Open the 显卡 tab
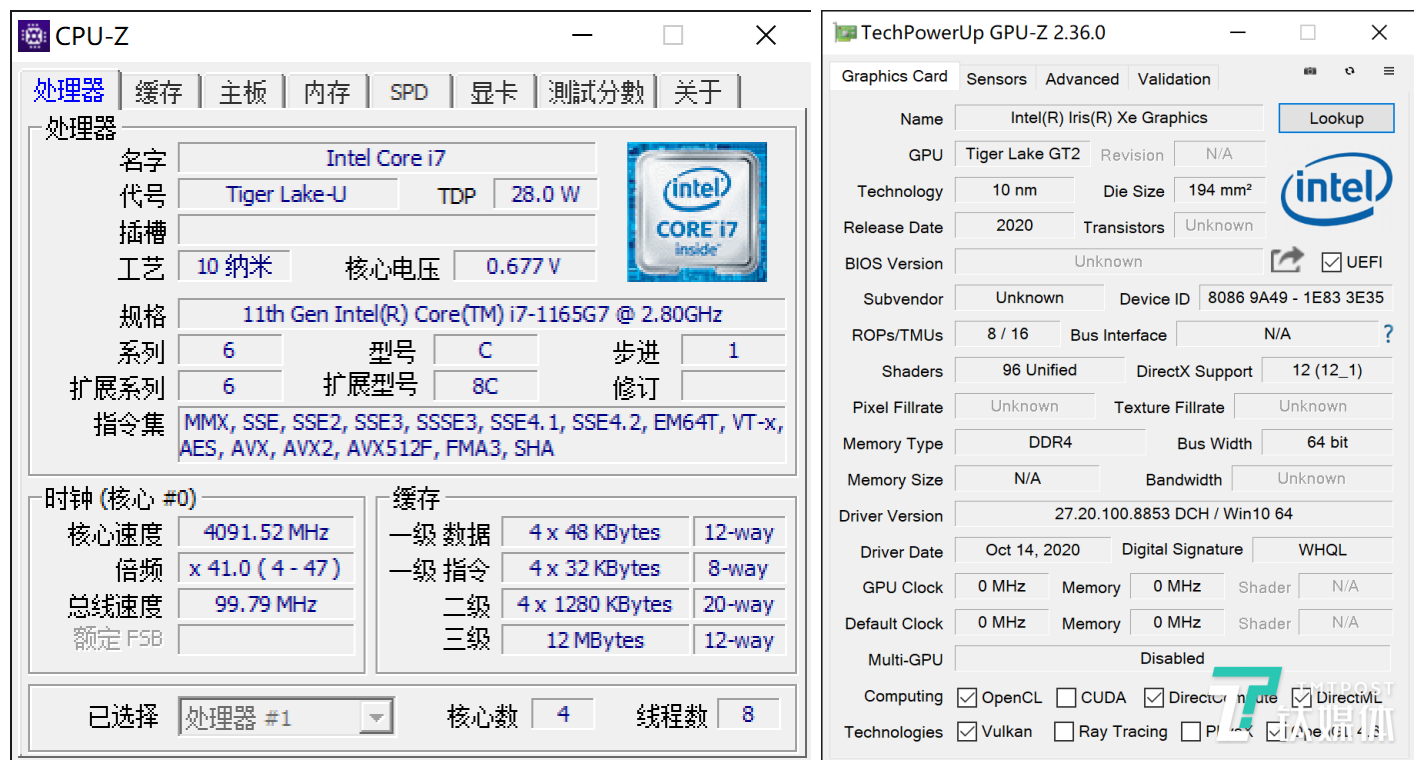 [494, 92]
